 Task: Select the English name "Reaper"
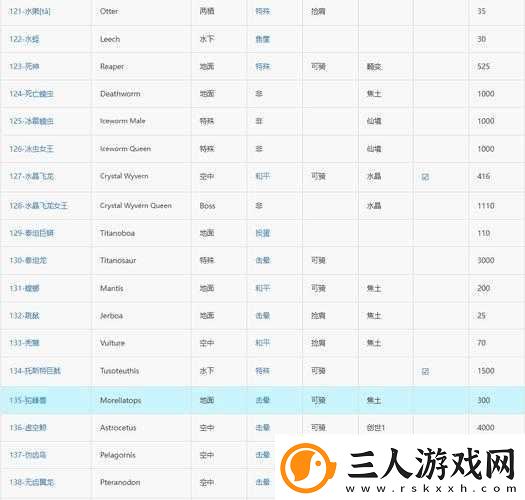[112, 67]
